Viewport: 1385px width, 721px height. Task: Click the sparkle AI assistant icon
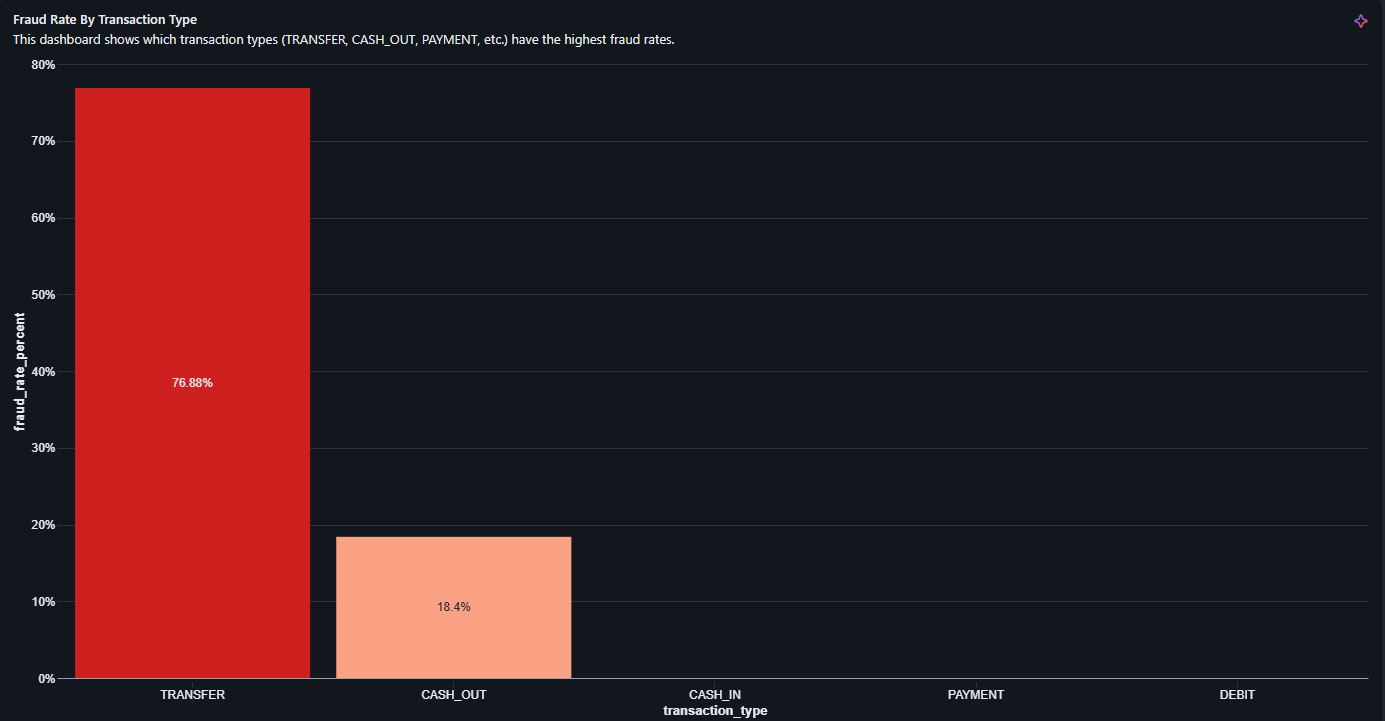(1360, 21)
